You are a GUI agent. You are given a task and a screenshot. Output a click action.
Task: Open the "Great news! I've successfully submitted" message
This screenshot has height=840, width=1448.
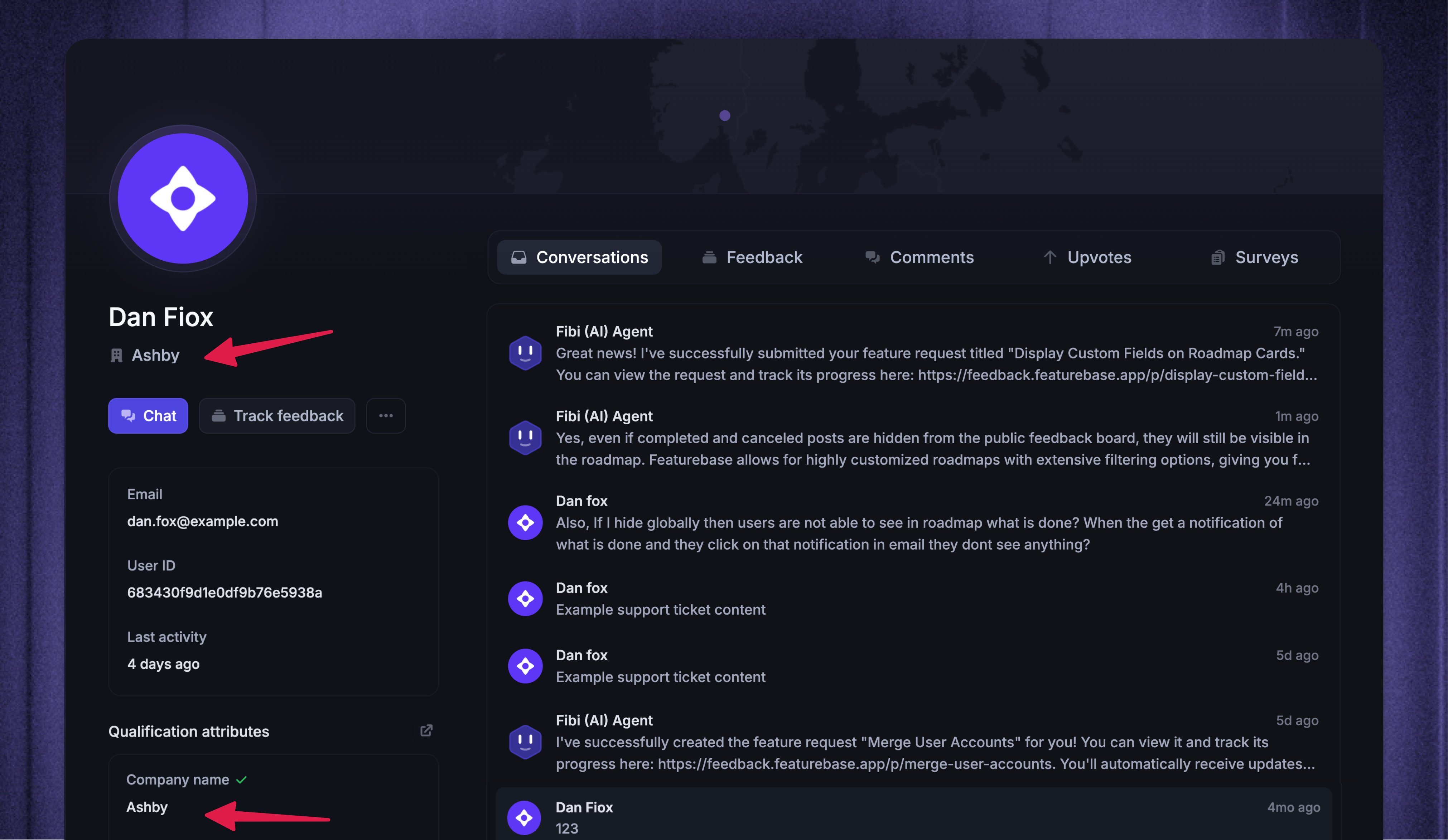[x=937, y=364]
